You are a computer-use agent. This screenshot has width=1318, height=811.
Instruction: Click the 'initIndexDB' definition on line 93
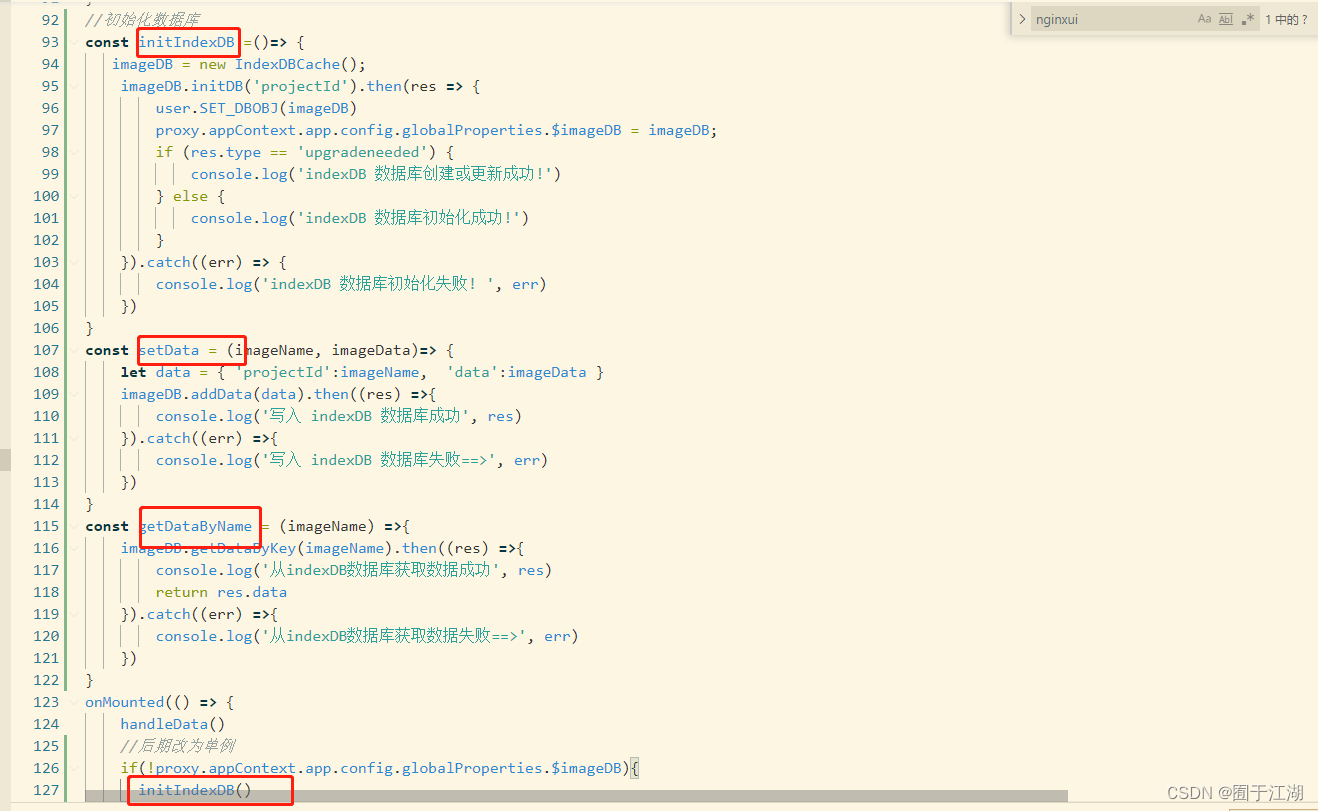pos(187,42)
